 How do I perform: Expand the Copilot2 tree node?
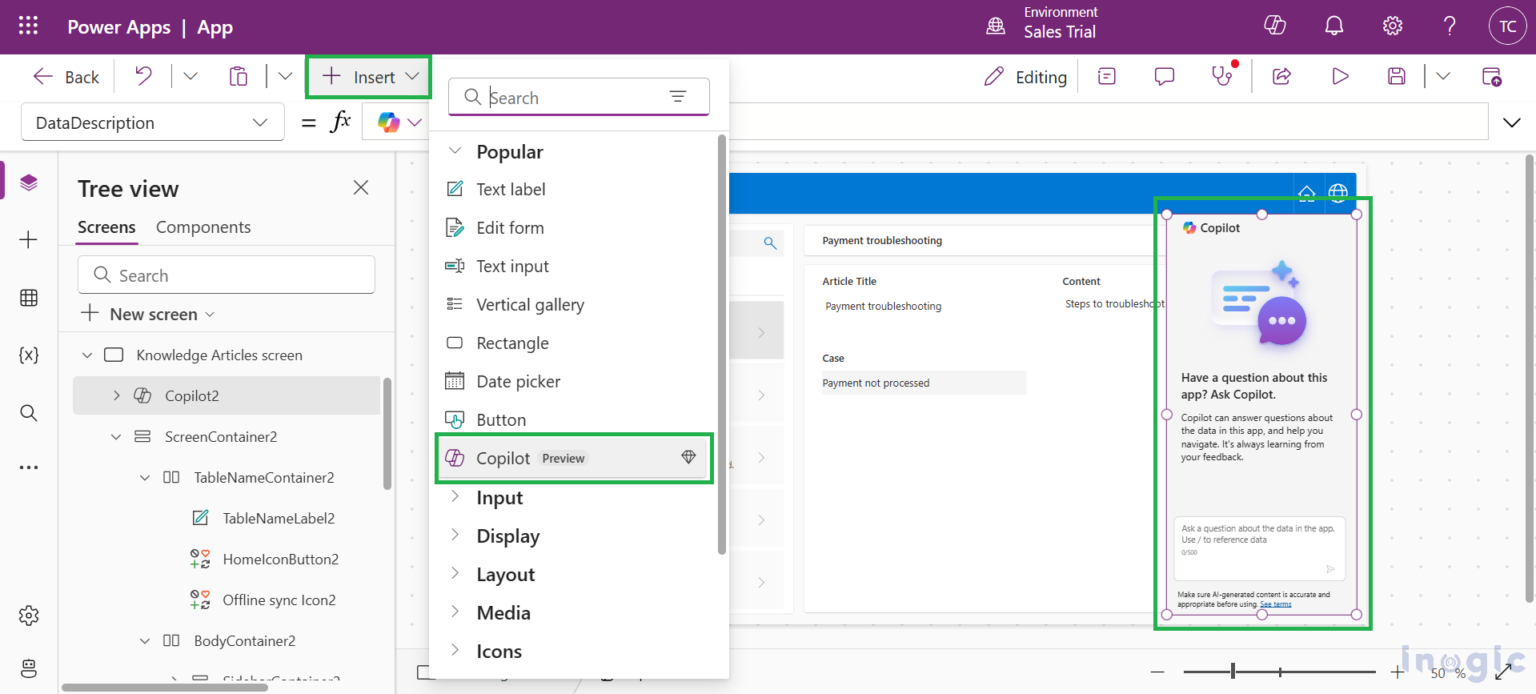click(116, 395)
